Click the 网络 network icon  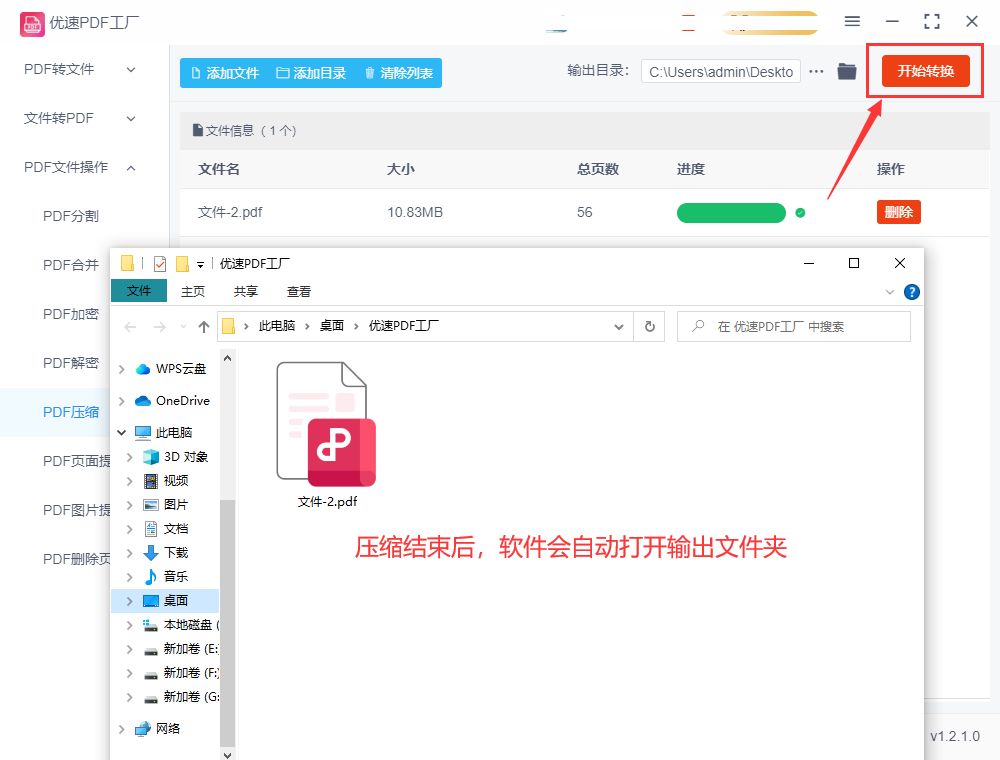143,729
